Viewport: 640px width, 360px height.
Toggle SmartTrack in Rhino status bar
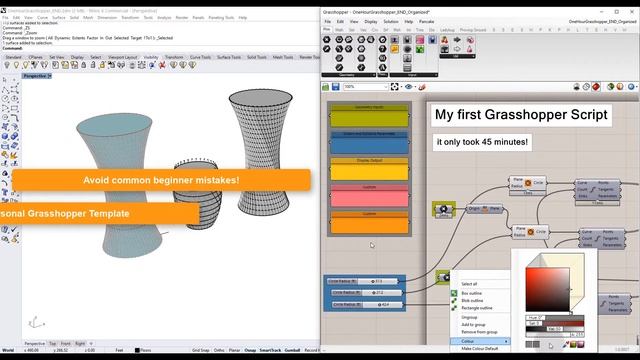(270, 350)
